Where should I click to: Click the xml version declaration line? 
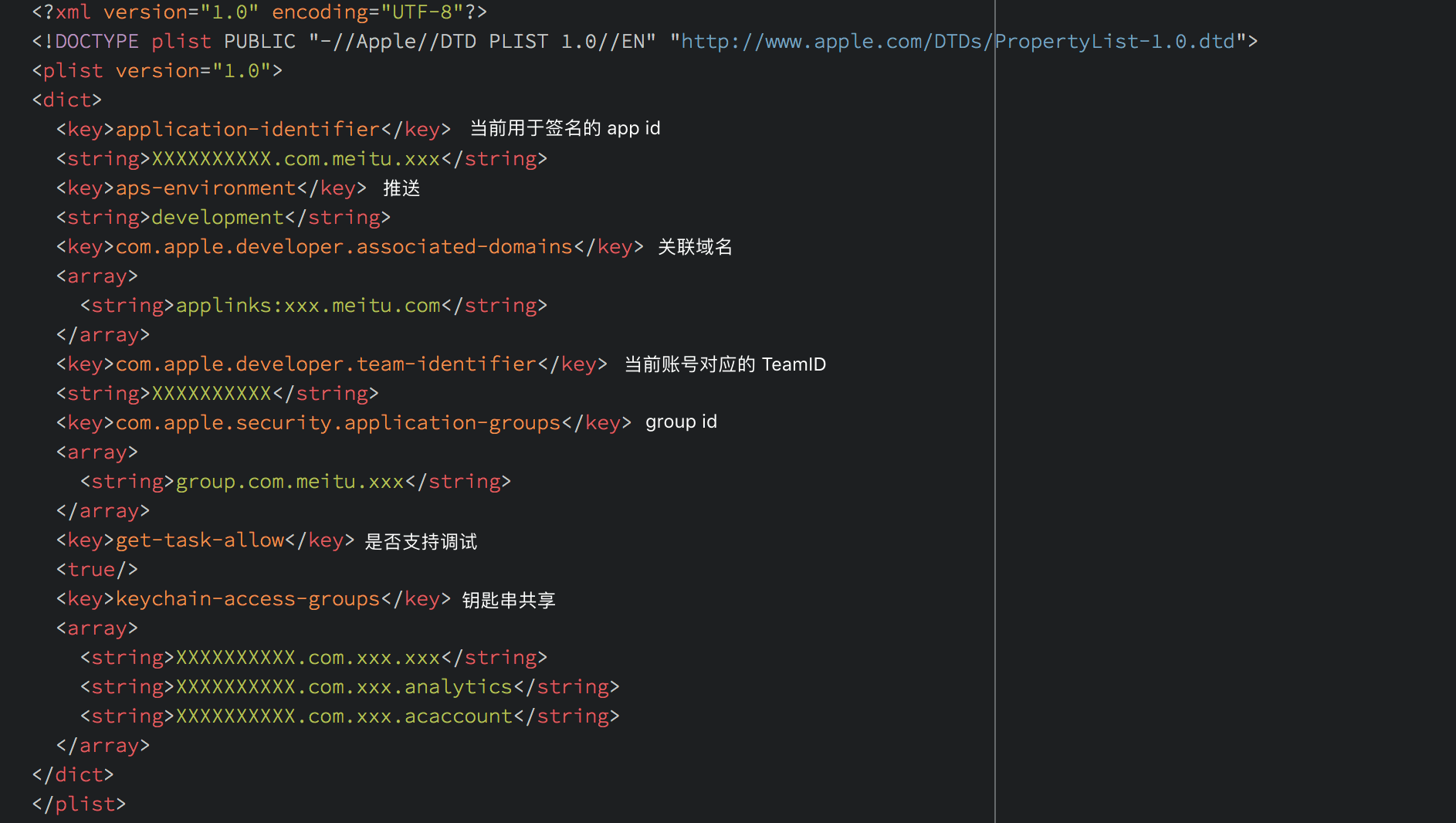click(259, 12)
